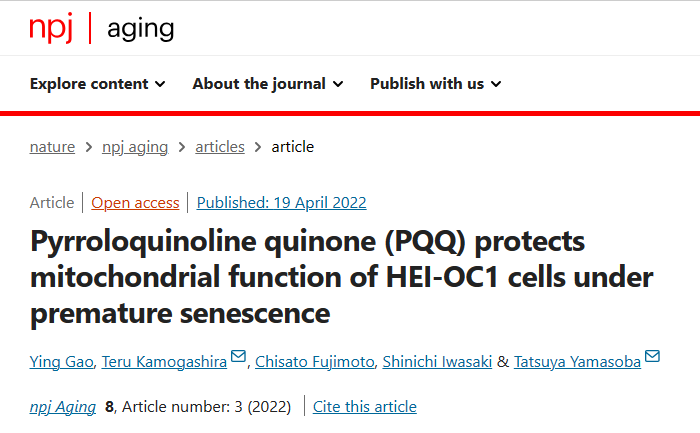The height and width of the screenshot is (433, 700).
Task: Open author Shinichi Iwasaki's details
Action: [x=437, y=362]
